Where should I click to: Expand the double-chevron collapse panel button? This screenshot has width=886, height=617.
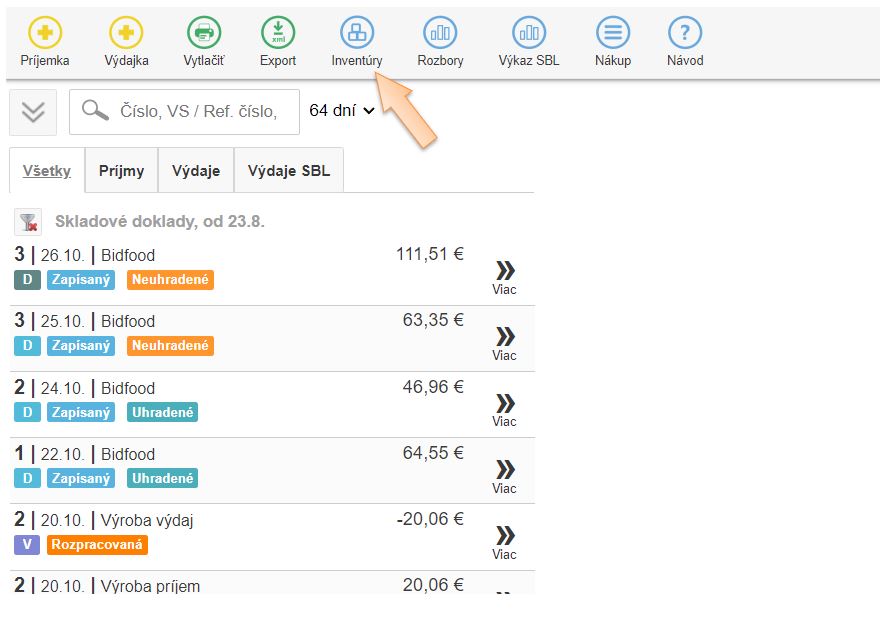(x=33, y=112)
